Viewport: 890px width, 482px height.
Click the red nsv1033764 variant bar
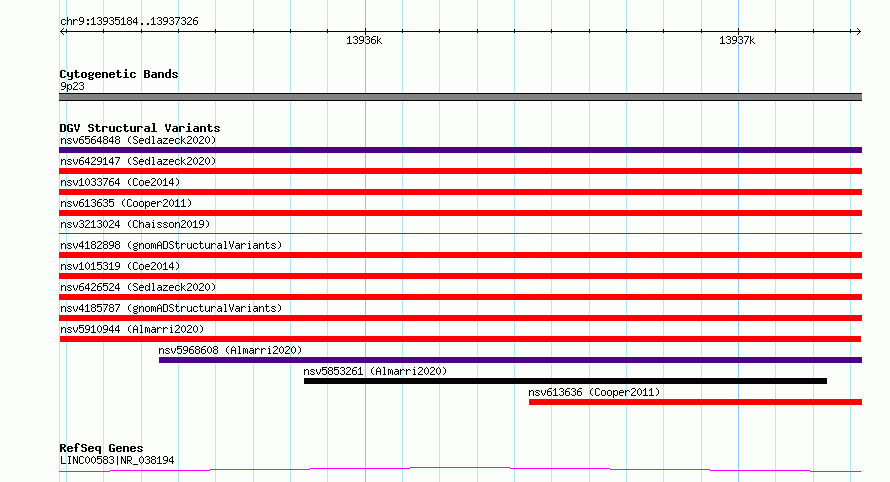[460, 192]
